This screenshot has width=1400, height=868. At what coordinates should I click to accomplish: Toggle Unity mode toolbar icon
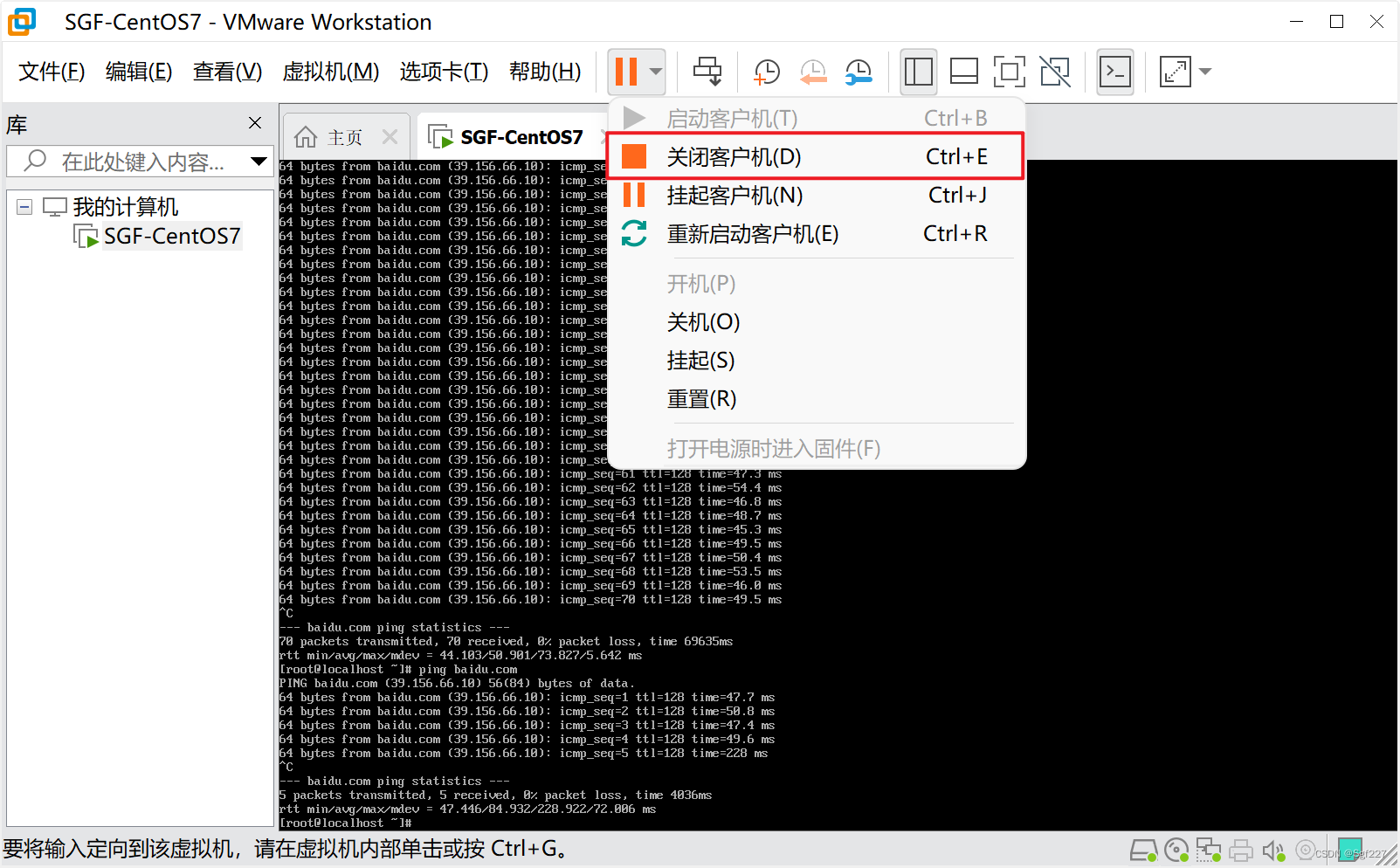tap(1055, 72)
